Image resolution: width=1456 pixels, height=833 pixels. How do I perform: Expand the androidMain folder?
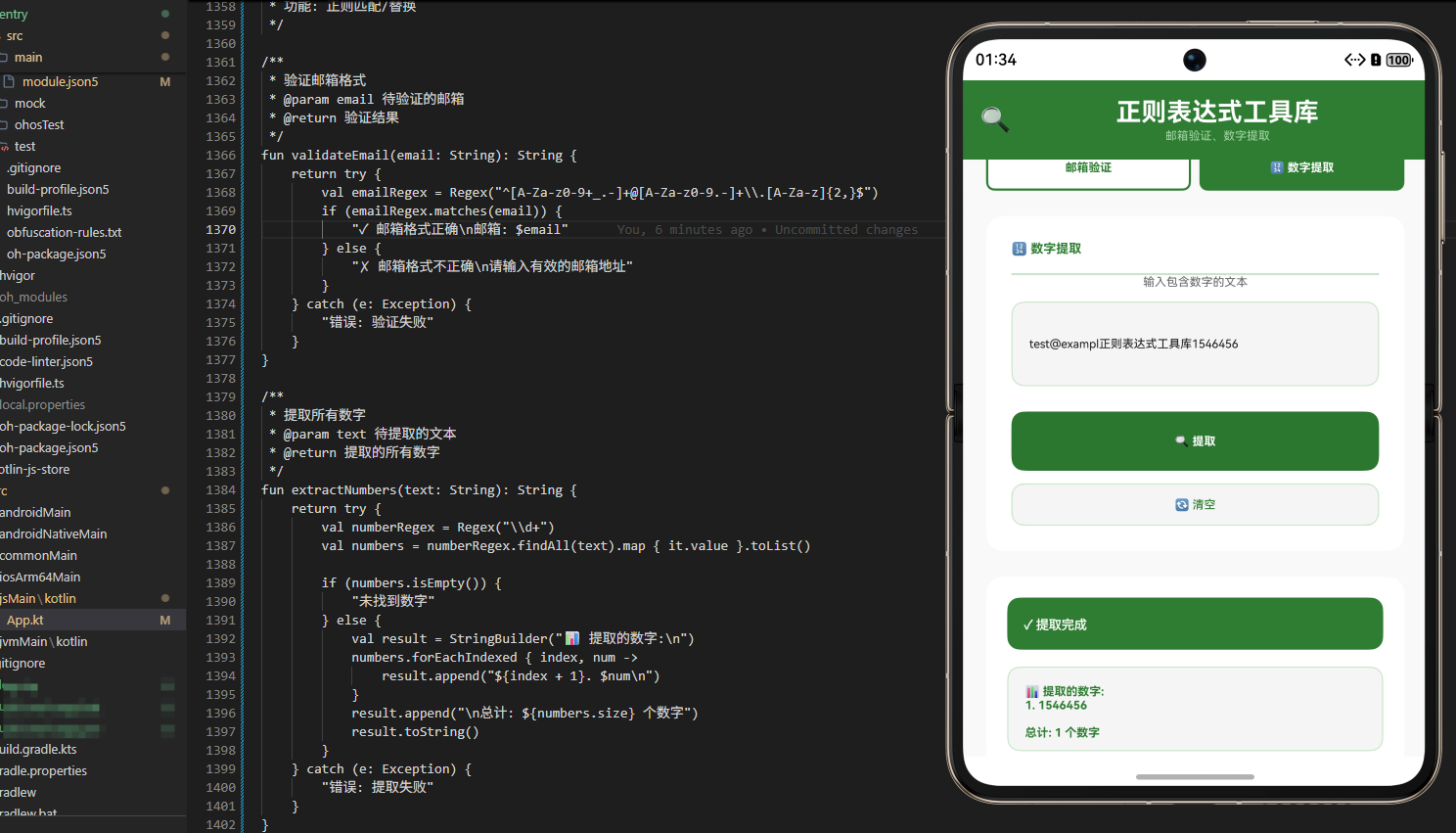[x=35, y=512]
